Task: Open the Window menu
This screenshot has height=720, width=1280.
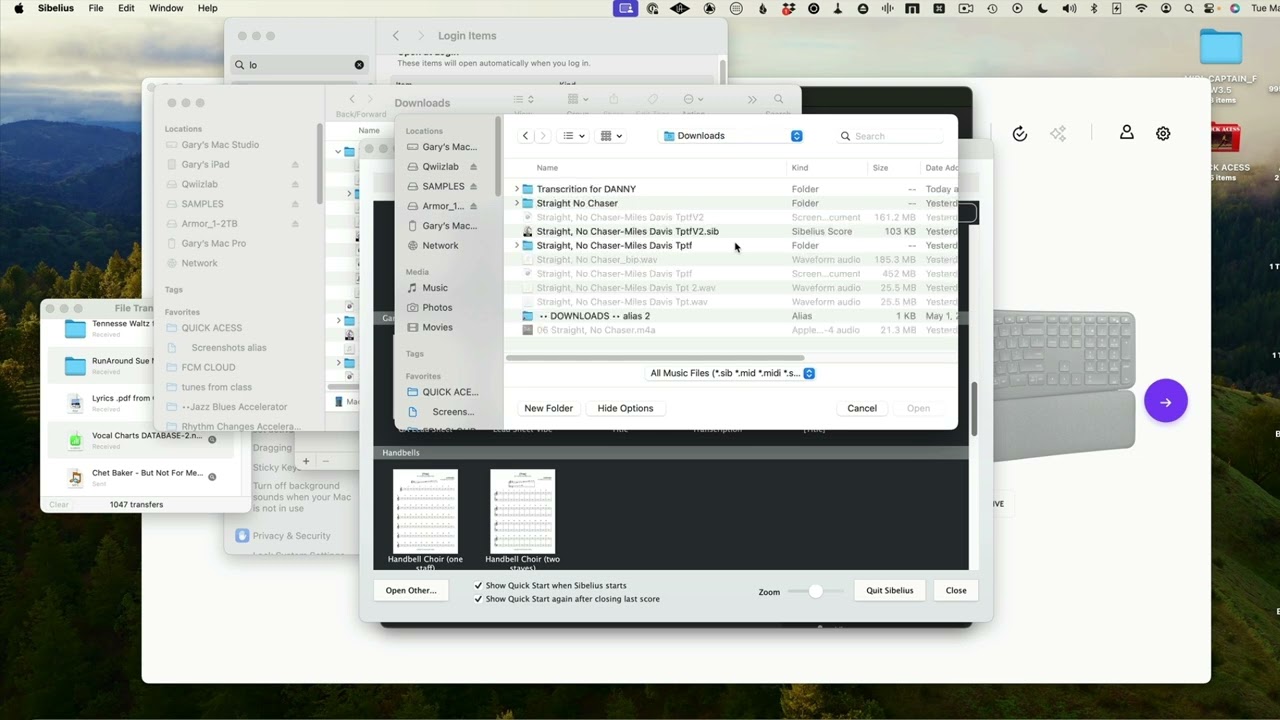Action: coord(166,8)
